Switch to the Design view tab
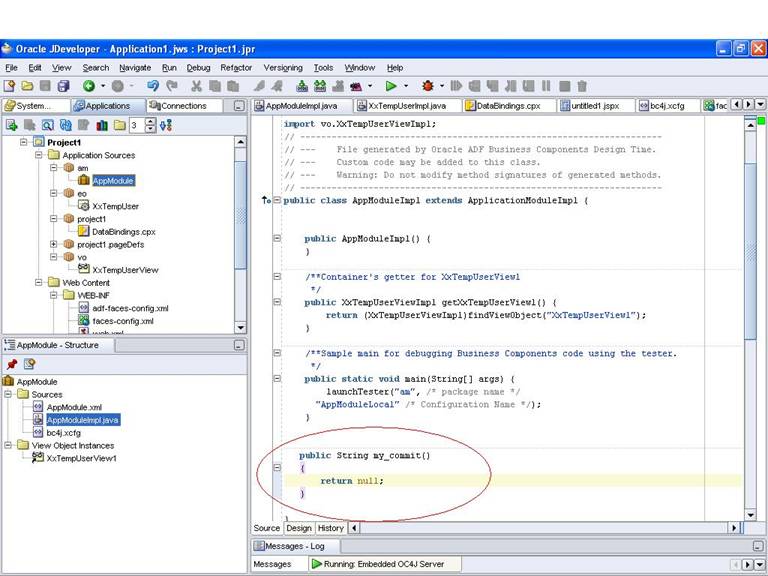 299,528
